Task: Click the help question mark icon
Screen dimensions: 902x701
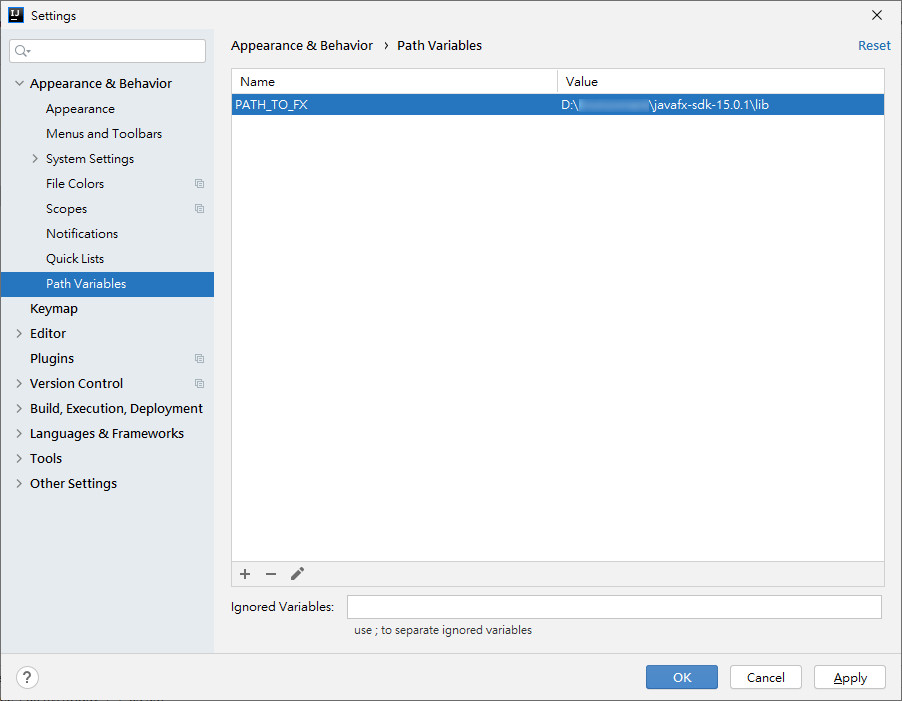Action: pyautogui.click(x=27, y=677)
